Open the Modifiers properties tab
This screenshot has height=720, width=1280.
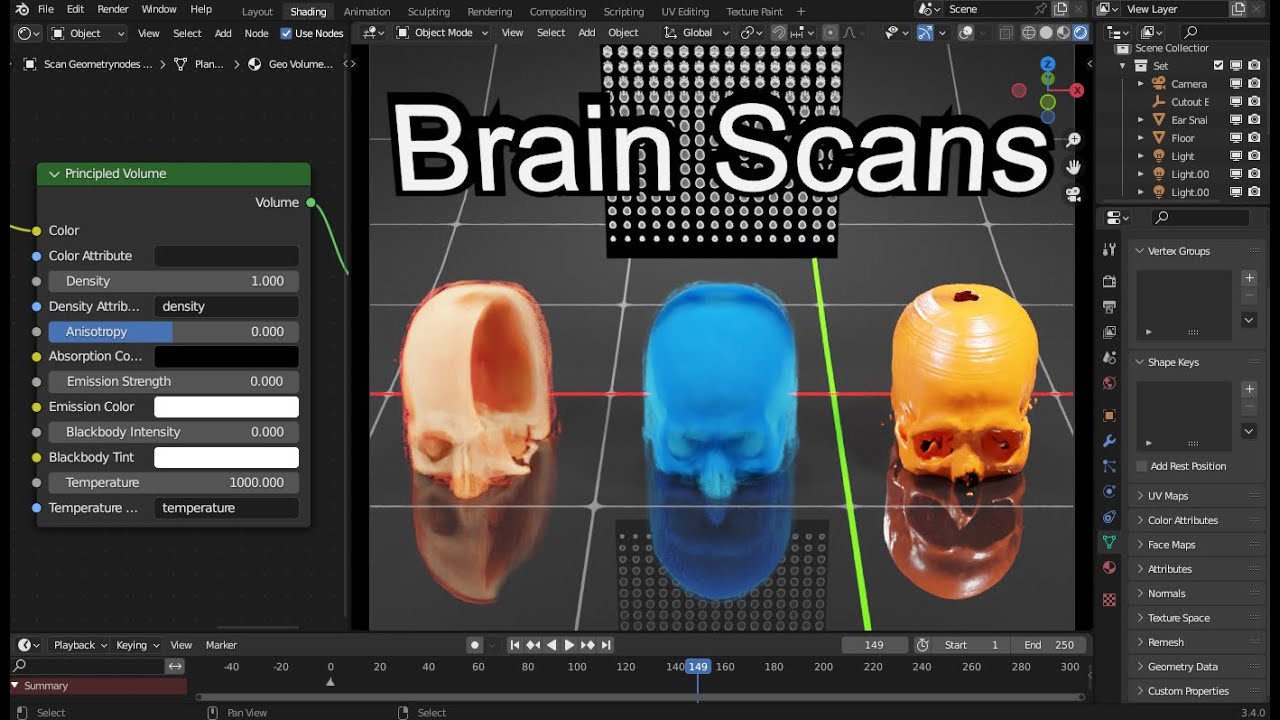pyautogui.click(x=1109, y=441)
